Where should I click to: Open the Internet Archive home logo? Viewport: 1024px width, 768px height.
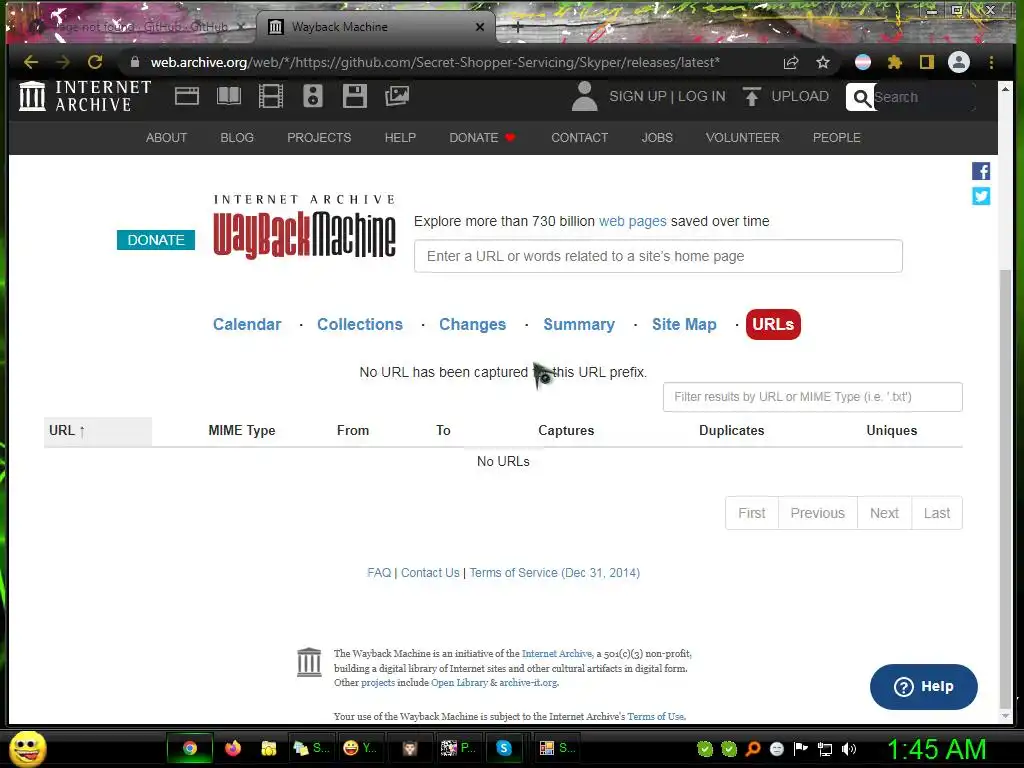(x=85, y=96)
